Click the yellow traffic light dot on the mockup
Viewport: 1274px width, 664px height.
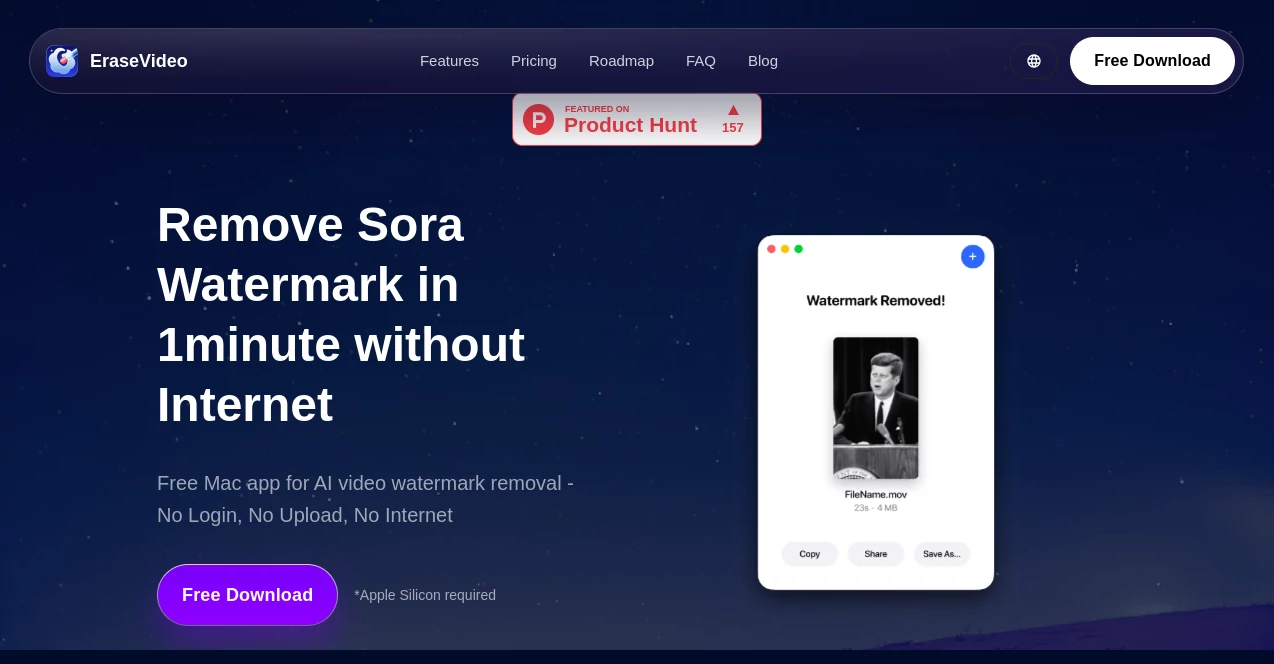[785, 249]
